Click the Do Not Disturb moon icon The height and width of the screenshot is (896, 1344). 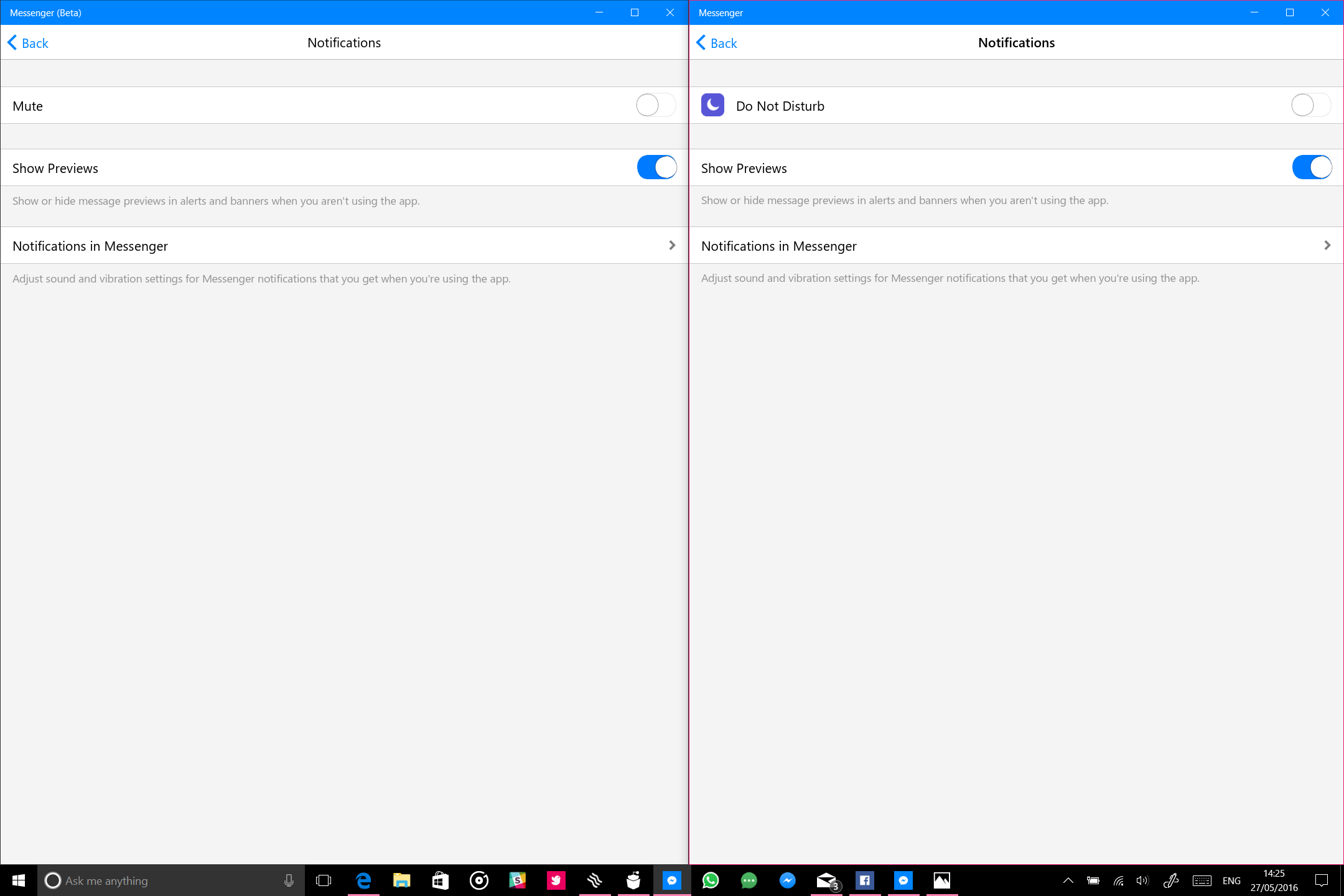pyautogui.click(x=712, y=105)
